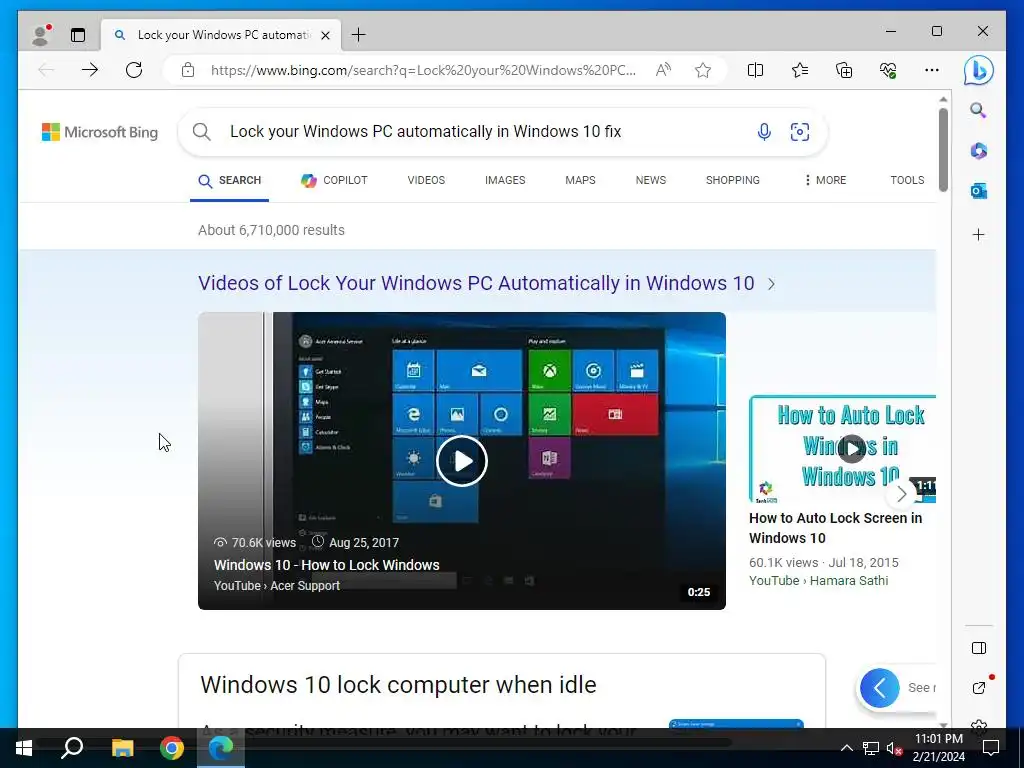Viewport: 1024px width, 768px height.
Task: Expand videos section chevron arrow
Action: coord(771,284)
